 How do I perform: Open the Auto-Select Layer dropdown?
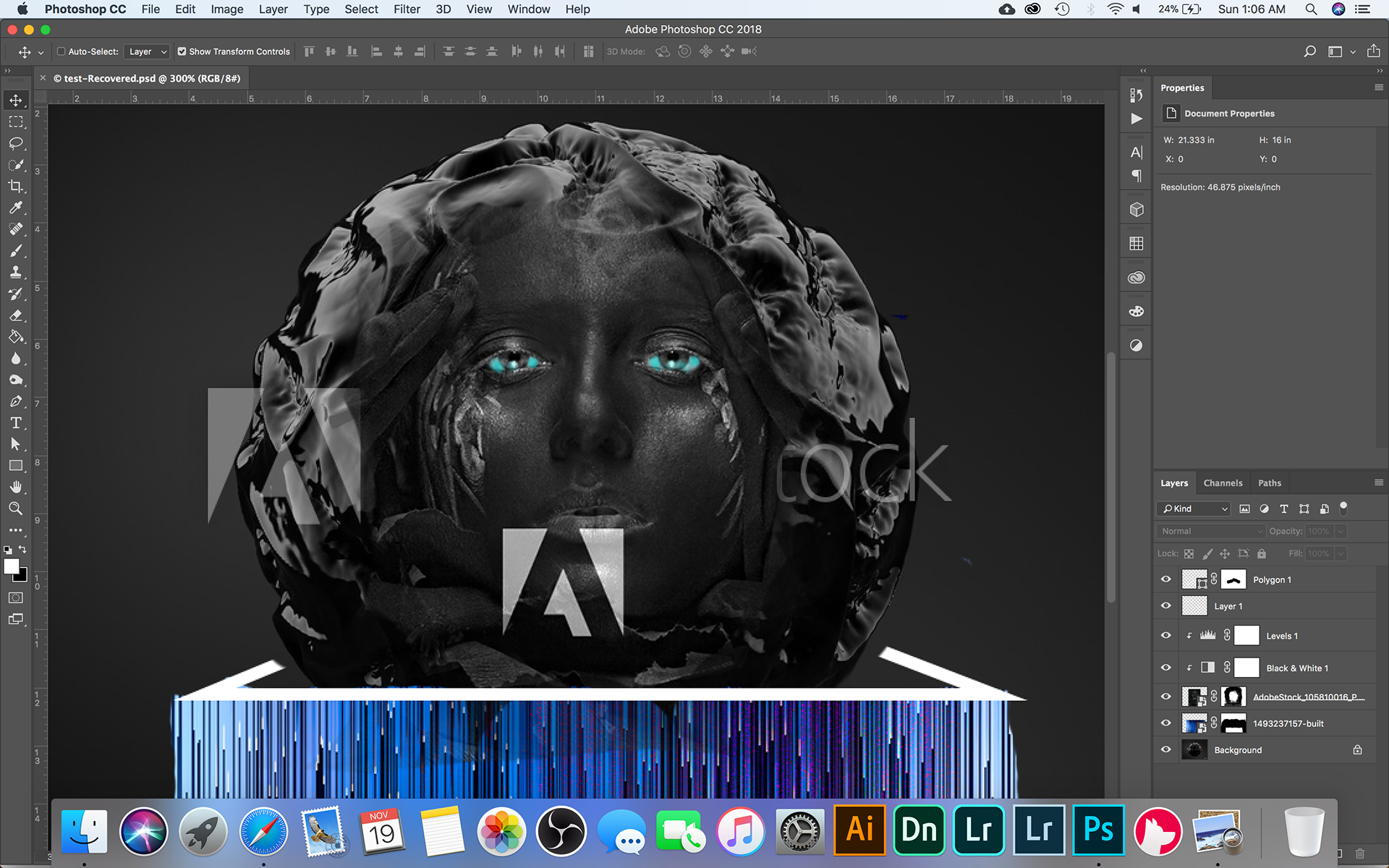[x=148, y=51]
